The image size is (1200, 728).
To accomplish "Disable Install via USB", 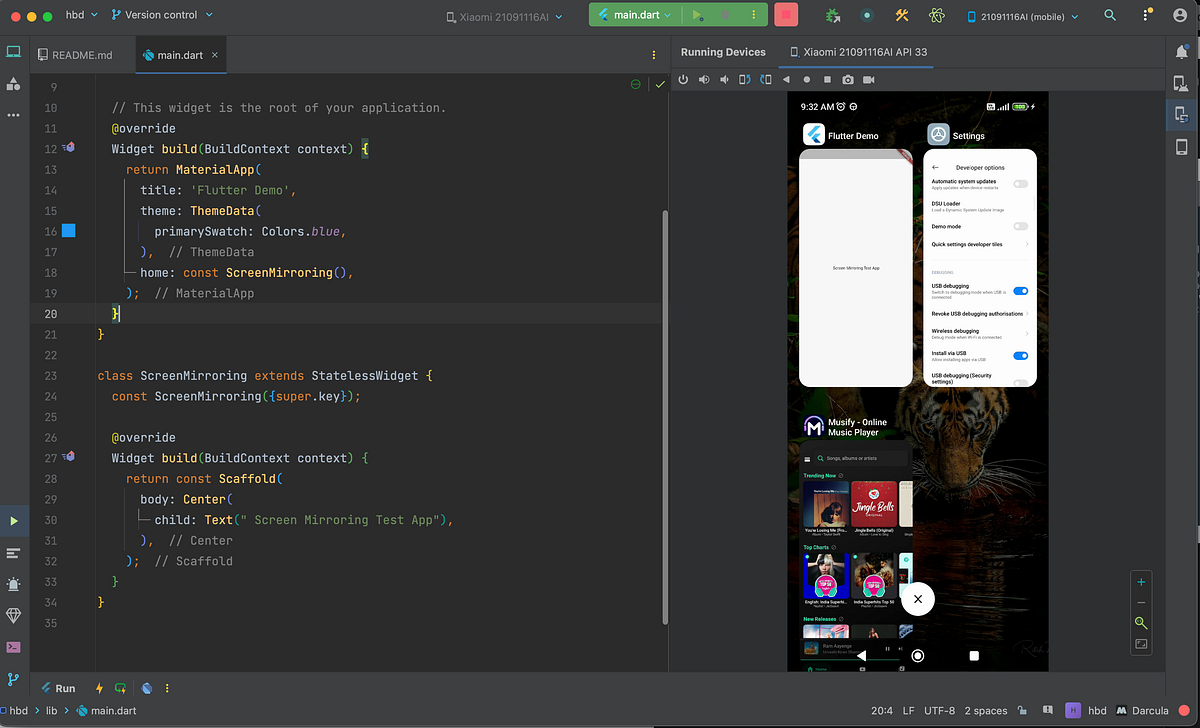I will [1021, 354].
